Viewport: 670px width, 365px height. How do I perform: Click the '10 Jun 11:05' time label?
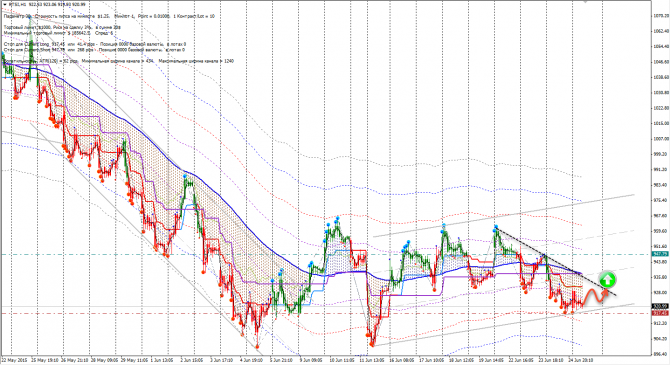[x=341, y=360]
